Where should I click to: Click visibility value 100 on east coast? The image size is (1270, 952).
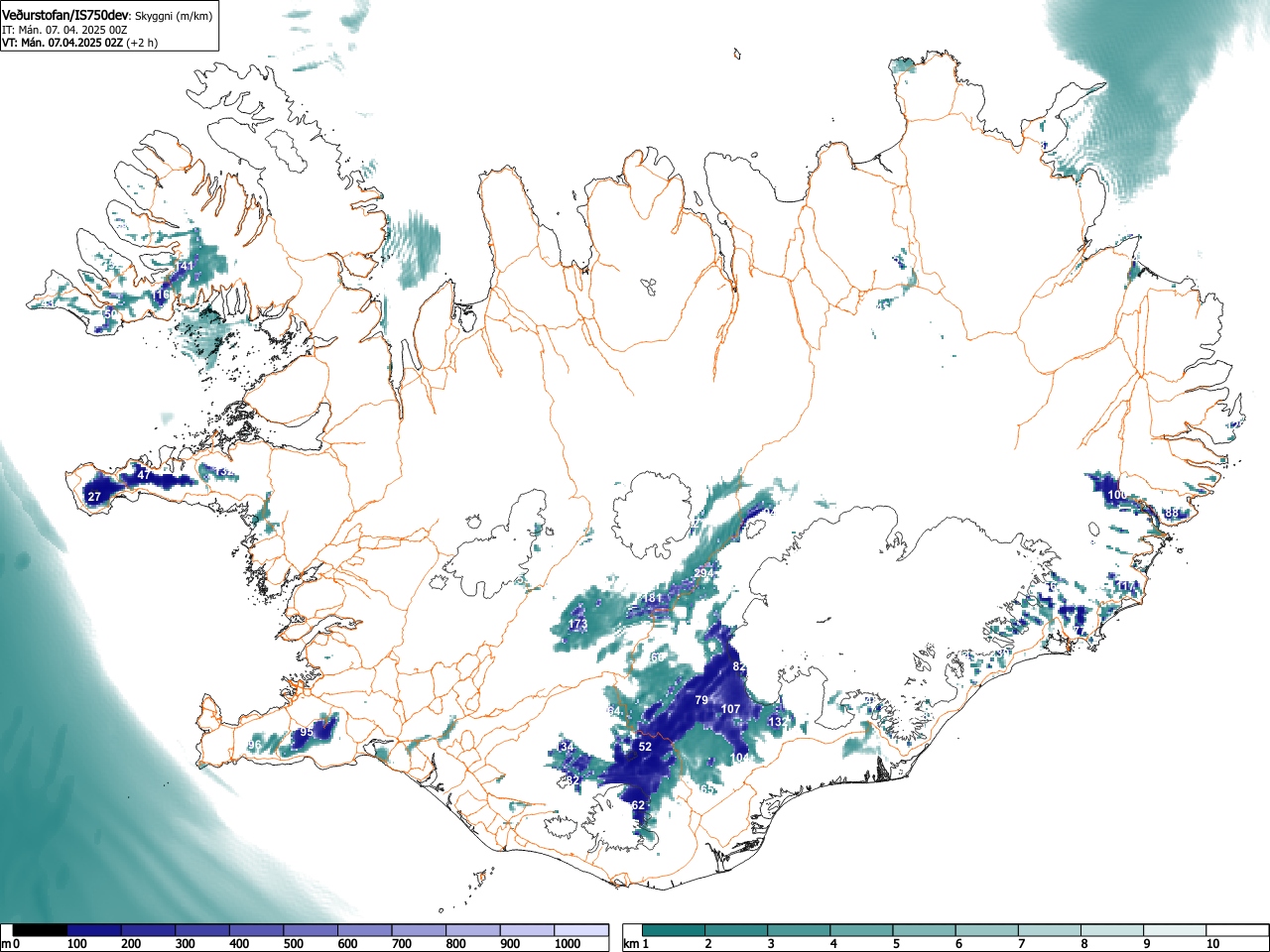(1117, 495)
